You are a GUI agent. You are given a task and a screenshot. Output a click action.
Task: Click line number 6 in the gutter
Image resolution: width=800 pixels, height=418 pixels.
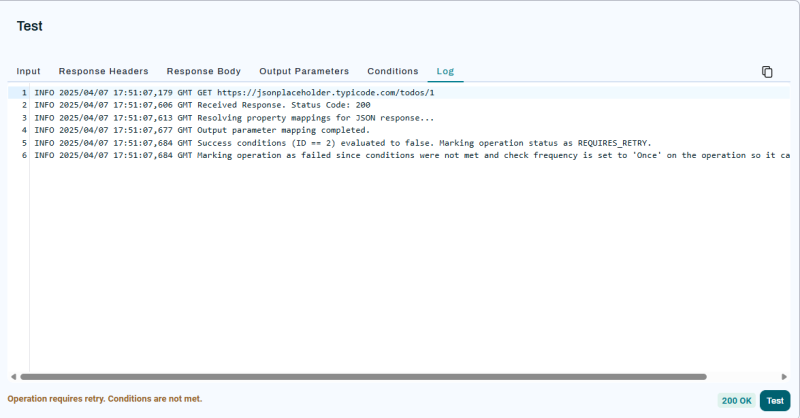point(23,155)
